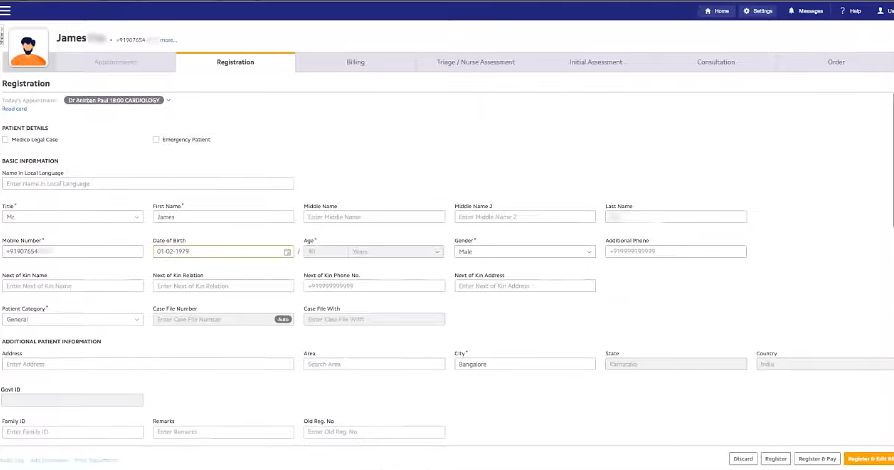Open the Date of Birth calendar icon
This screenshot has width=894, height=470.
[x=287, y=252]
